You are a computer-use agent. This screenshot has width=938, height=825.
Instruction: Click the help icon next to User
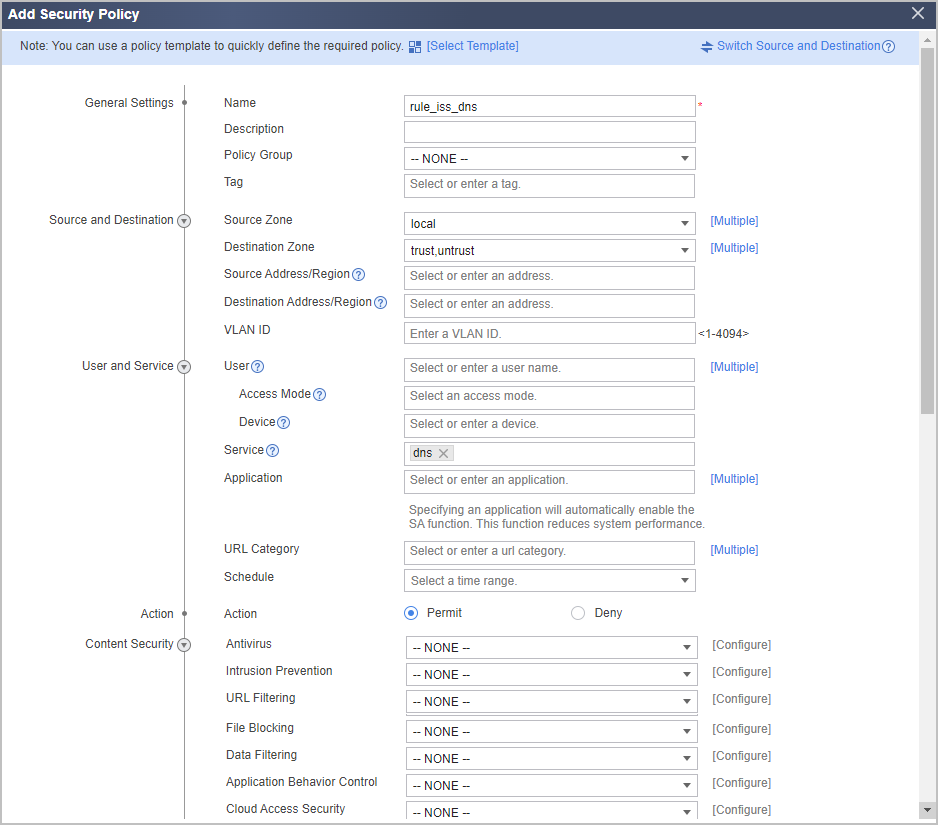click(x=257, y=367)
